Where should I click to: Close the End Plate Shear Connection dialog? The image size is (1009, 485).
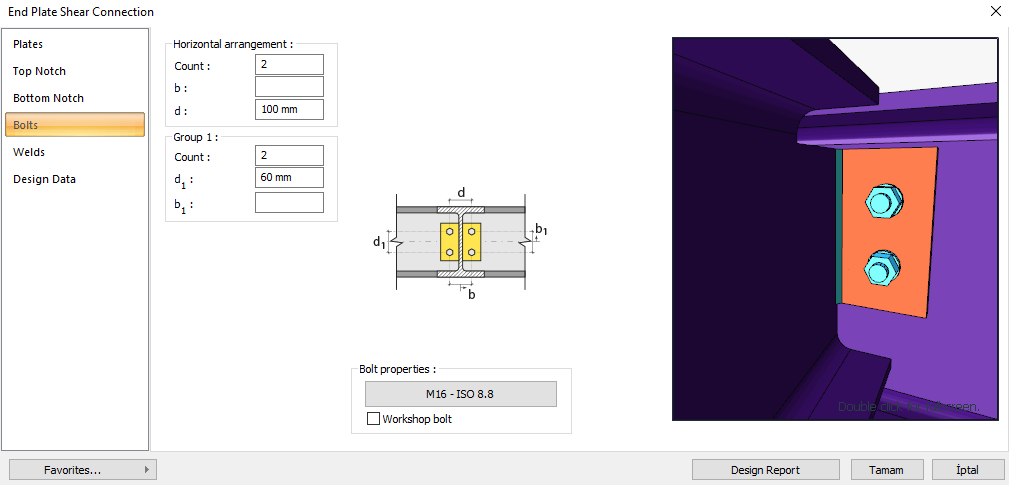994,11
